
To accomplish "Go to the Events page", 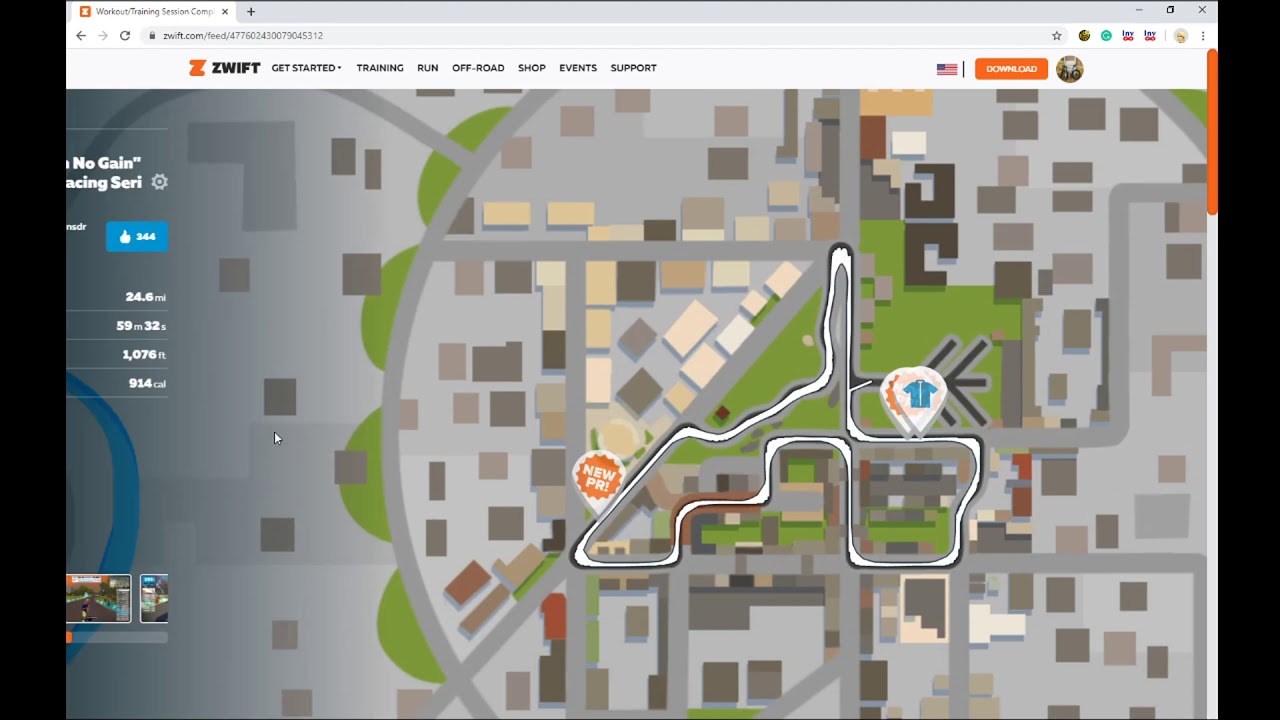I will tap(578, 68).
